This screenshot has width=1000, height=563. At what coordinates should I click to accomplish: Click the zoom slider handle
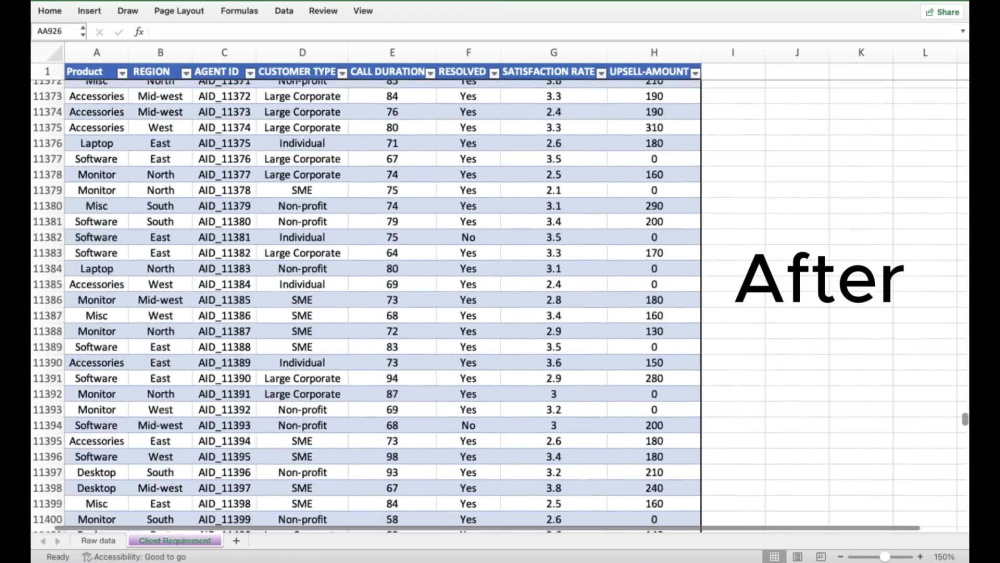point(885,557)
